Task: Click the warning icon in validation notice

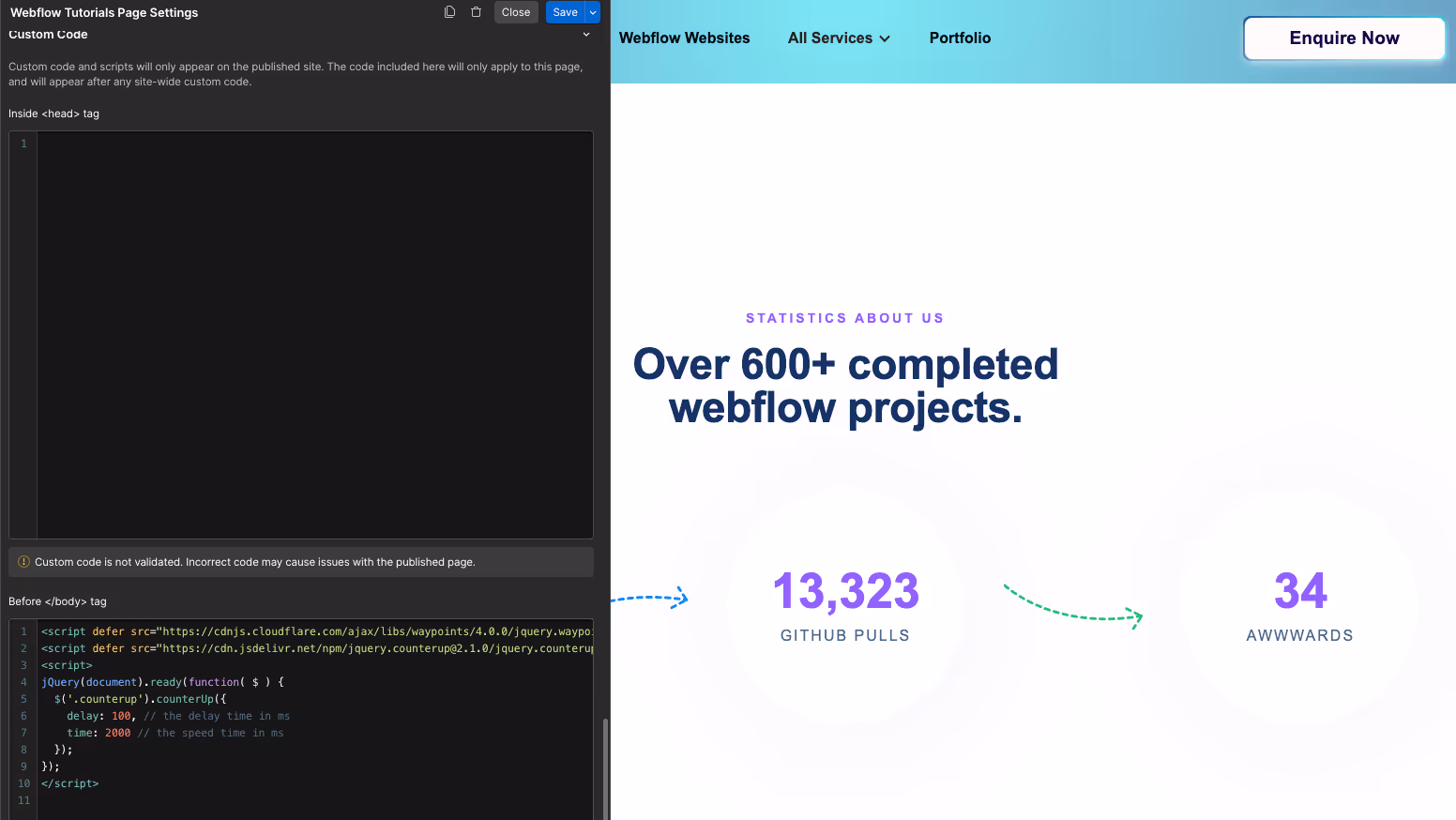Action: 24,562
